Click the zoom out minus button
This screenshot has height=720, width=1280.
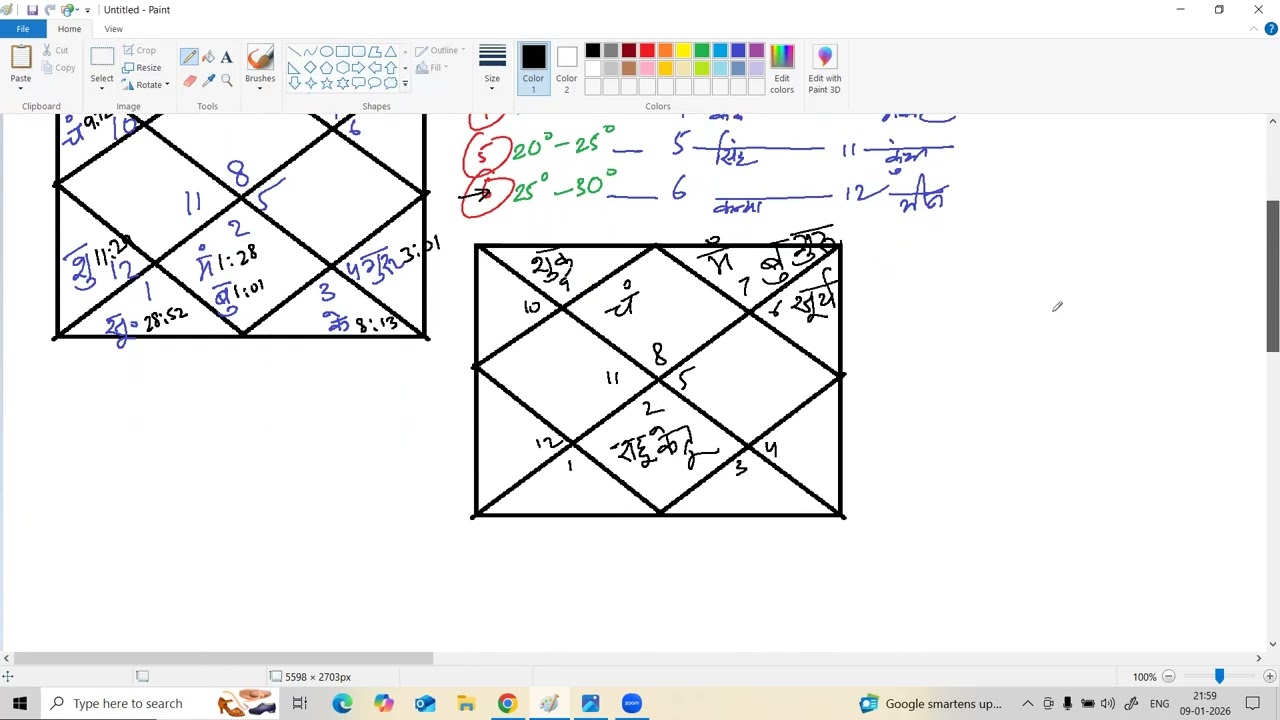[x=1168, y=677]
